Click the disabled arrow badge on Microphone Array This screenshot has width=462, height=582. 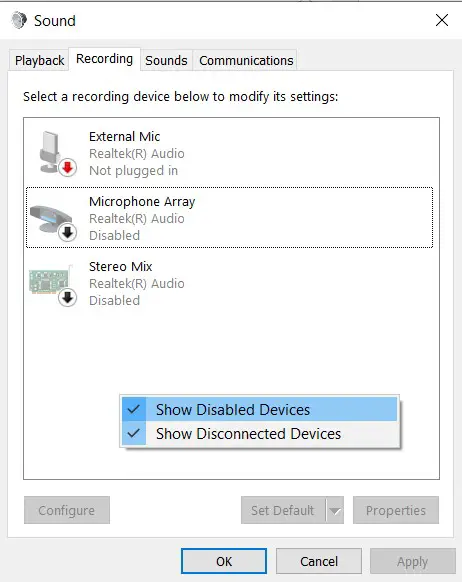68,233
